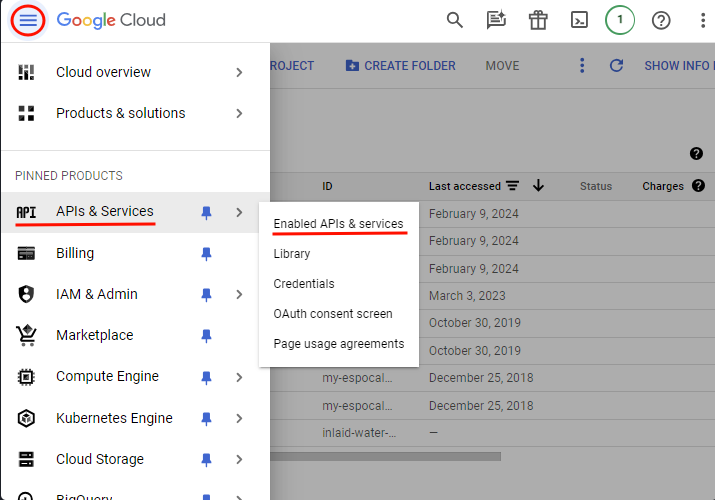The height and width of the screenshot is (500, 715).
Task: Unpin Billing using its pin icon
Action: point(206,254)
